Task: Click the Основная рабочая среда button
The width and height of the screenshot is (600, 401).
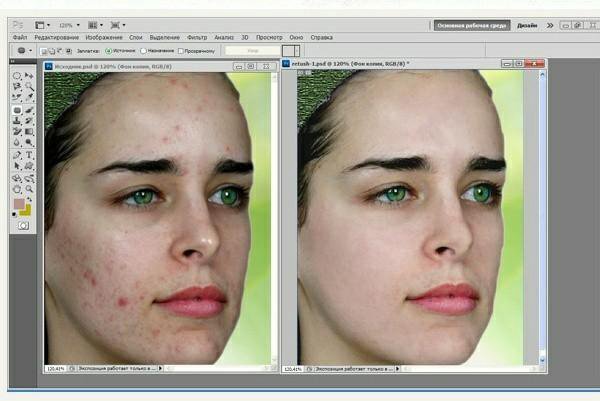Action: click(x=472, y=24)
